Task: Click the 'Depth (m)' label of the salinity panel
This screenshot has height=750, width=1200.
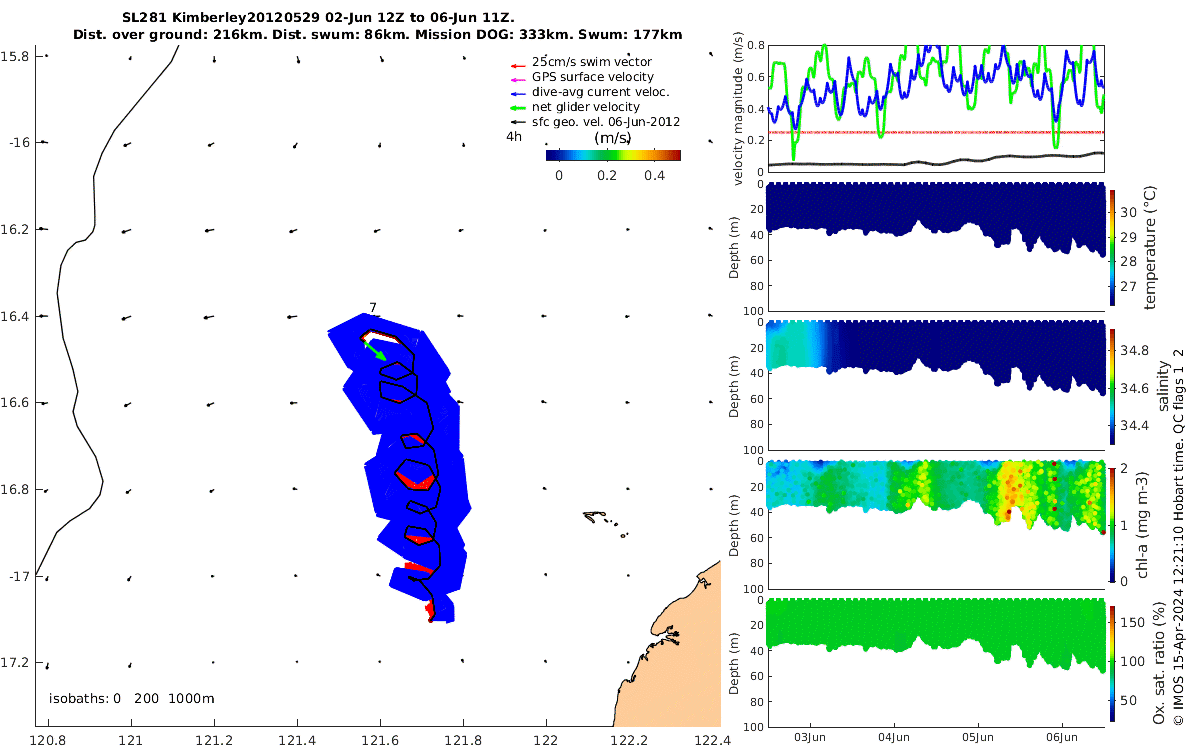Action: coord(735,386)
